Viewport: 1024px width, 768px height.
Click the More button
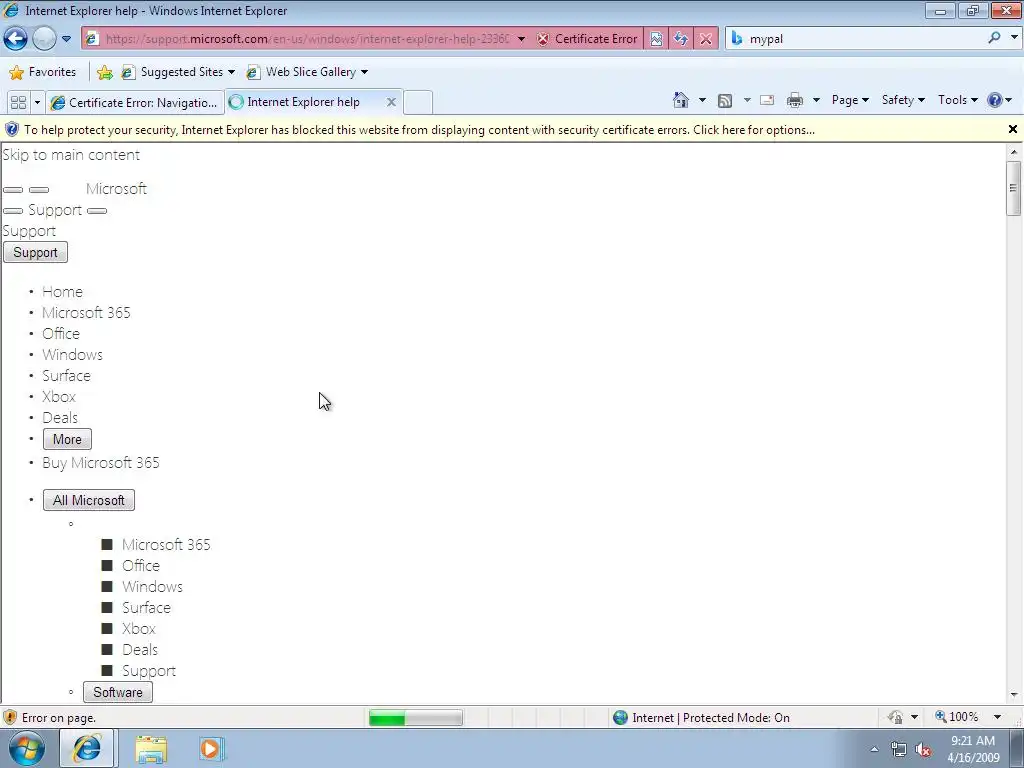coord(67,439)
